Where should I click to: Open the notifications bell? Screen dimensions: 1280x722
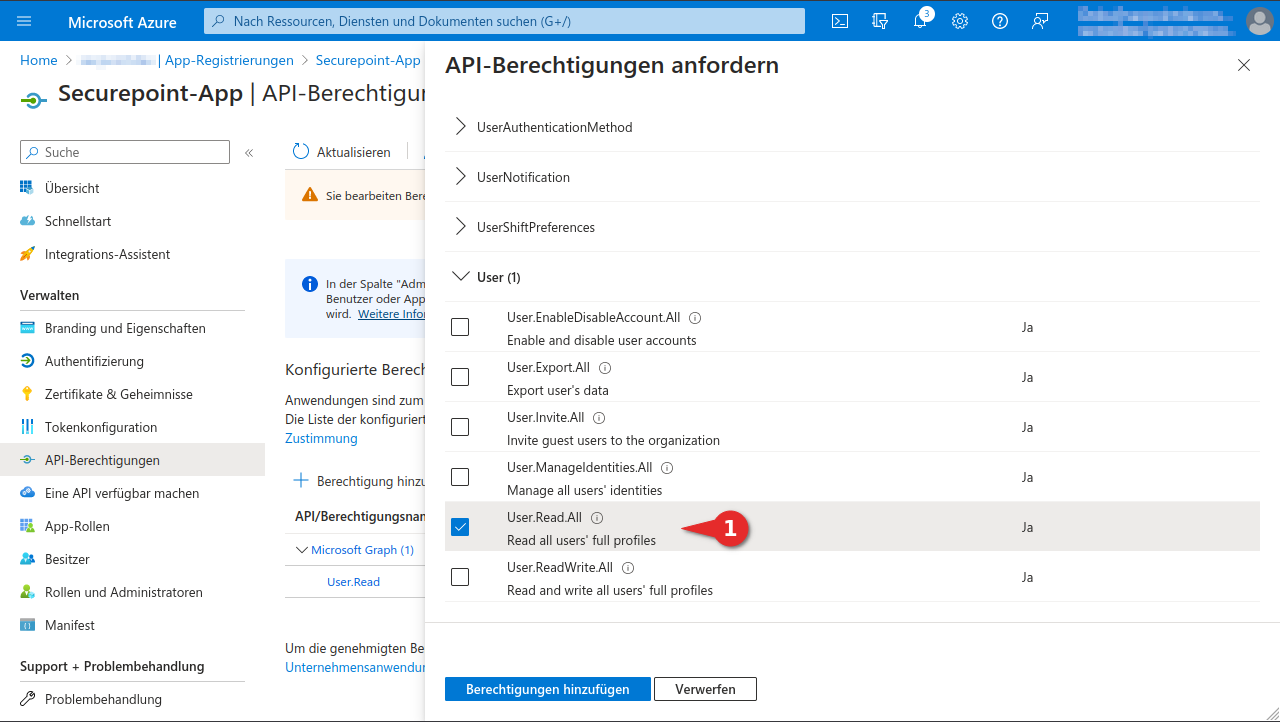[x=921, y=20]
